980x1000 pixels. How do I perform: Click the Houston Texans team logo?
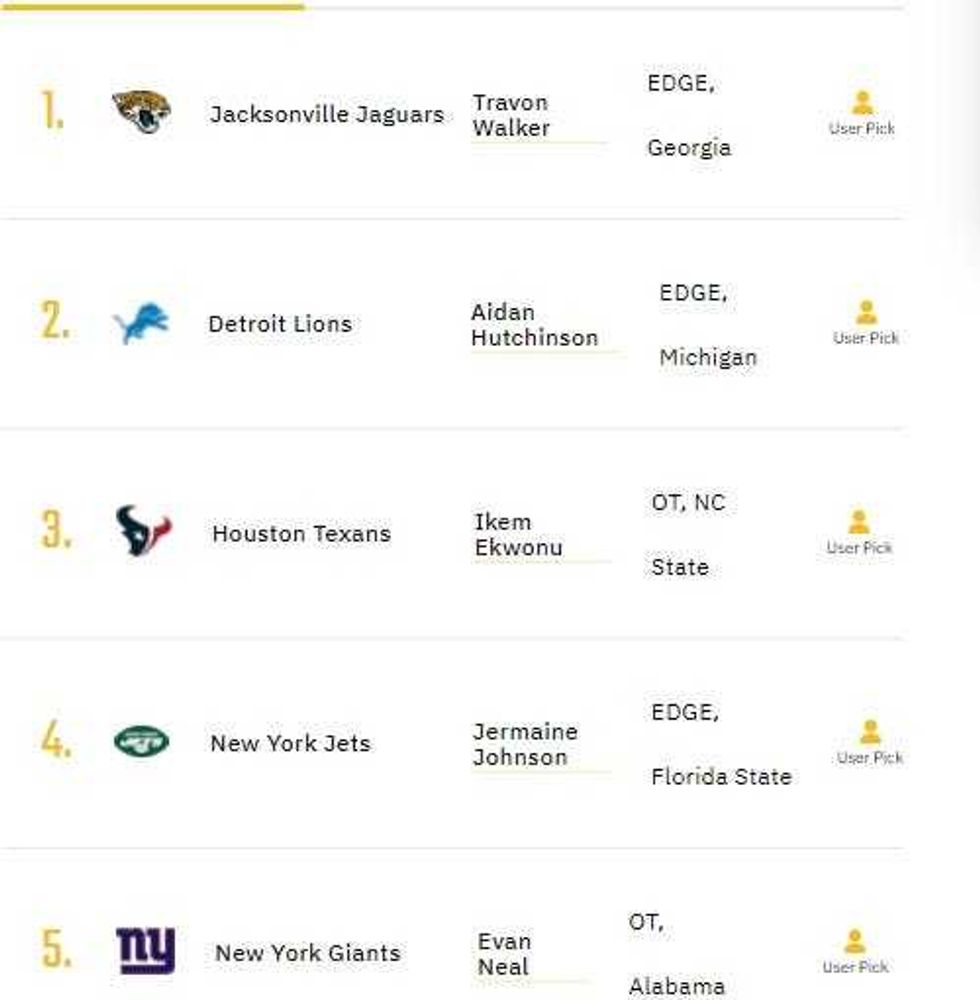(x=143, y=532)
